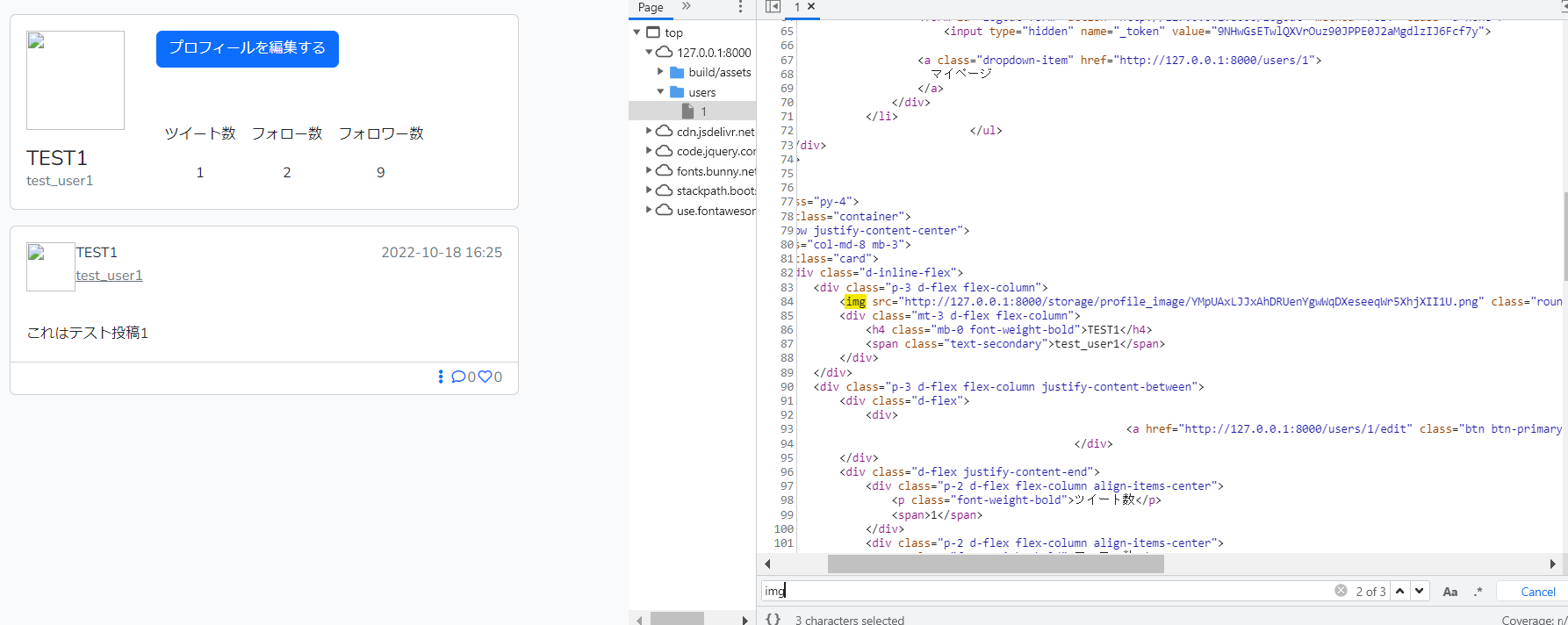Click the '2 of 3' match counter
1568x625 pixels.
coord(1370,592)
